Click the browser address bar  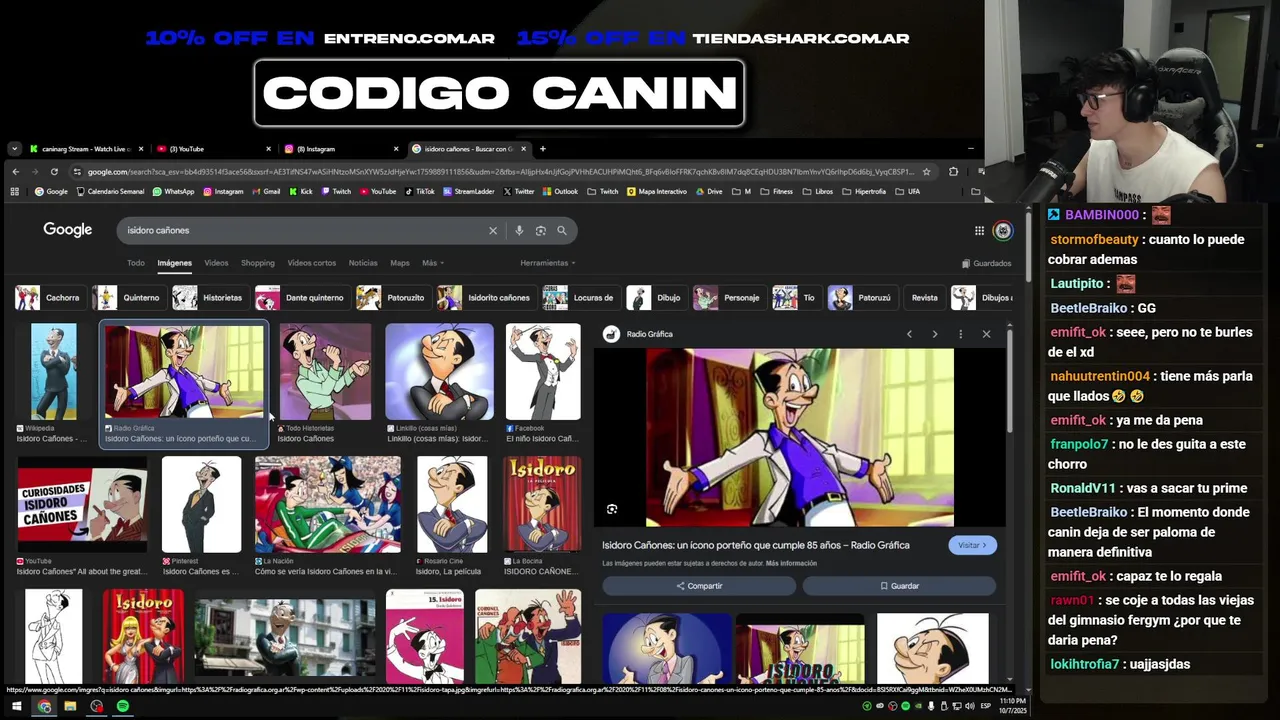point(498,172)
